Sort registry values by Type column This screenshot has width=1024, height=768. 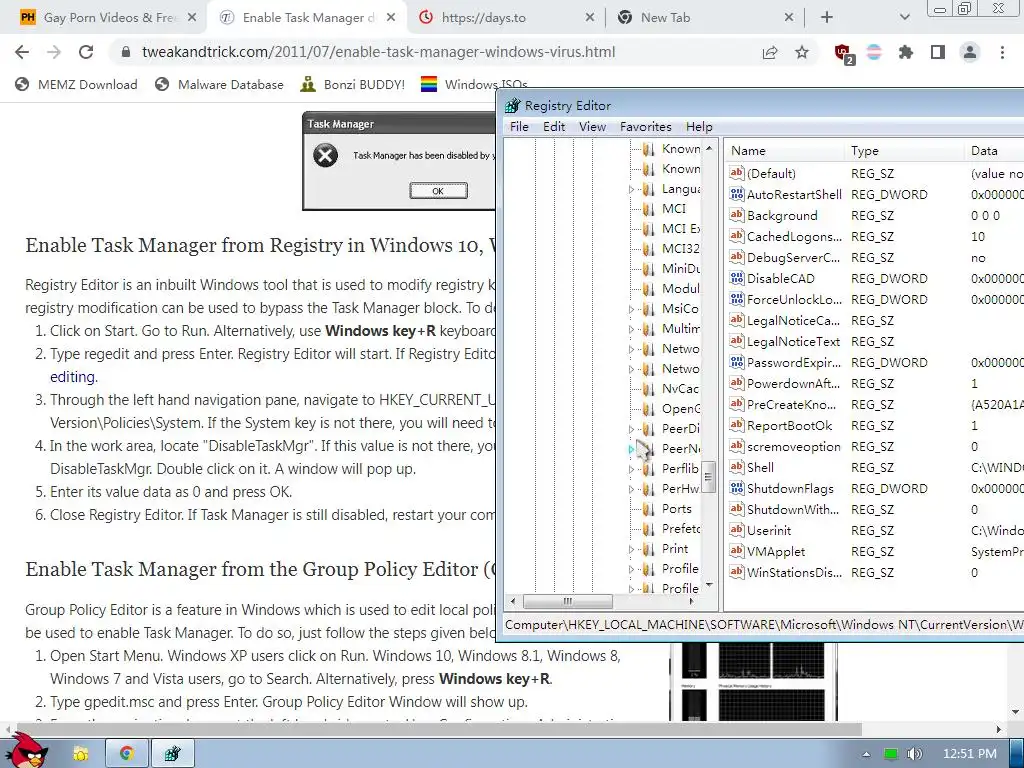click(x=904, y=151)
